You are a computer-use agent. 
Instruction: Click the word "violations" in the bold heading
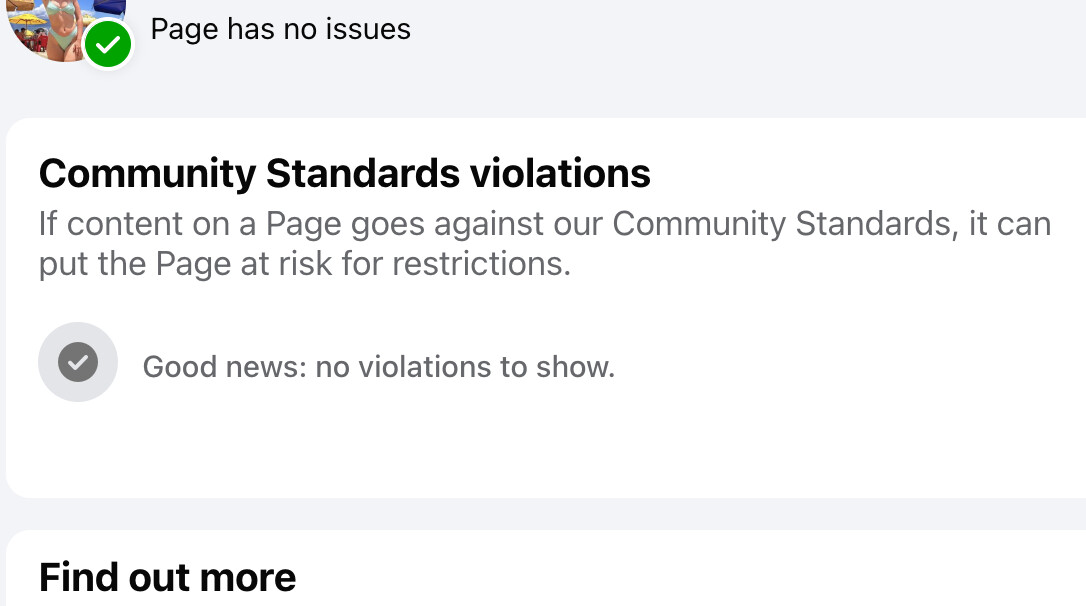click(x=560, y=174)
